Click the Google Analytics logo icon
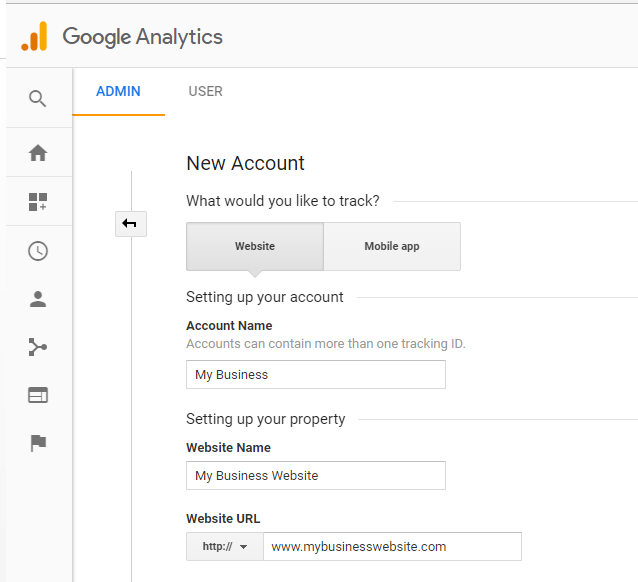 click(34, 37)
